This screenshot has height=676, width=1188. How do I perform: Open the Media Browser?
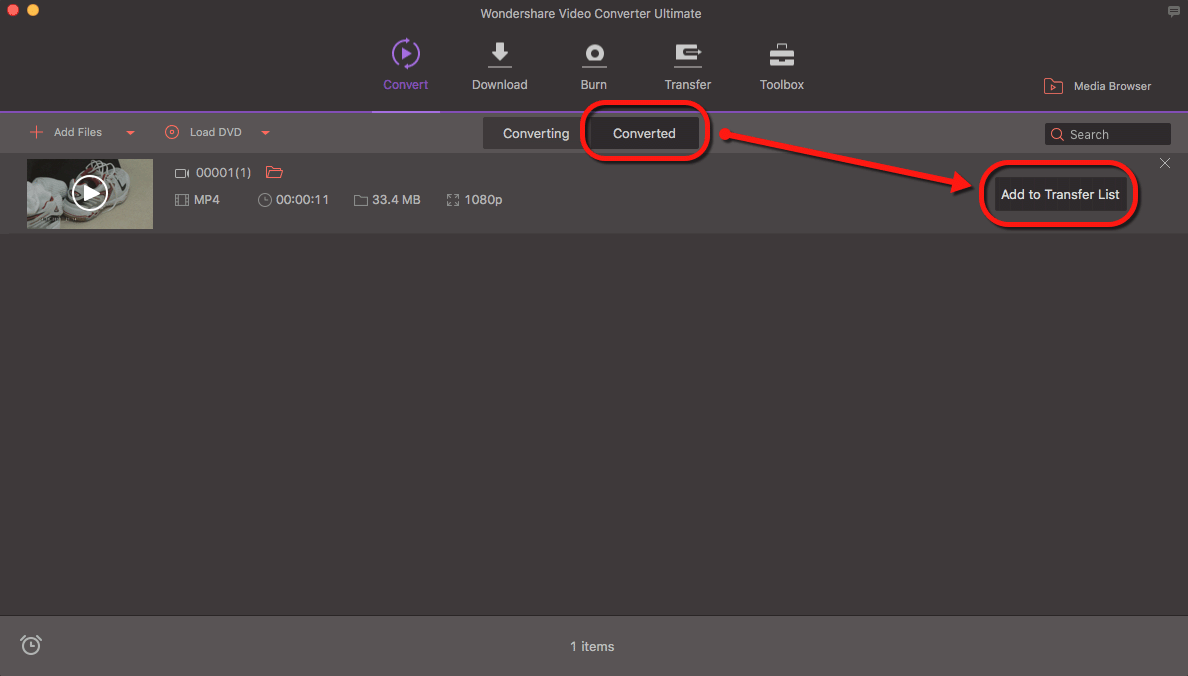click(x=1097, y=86)
